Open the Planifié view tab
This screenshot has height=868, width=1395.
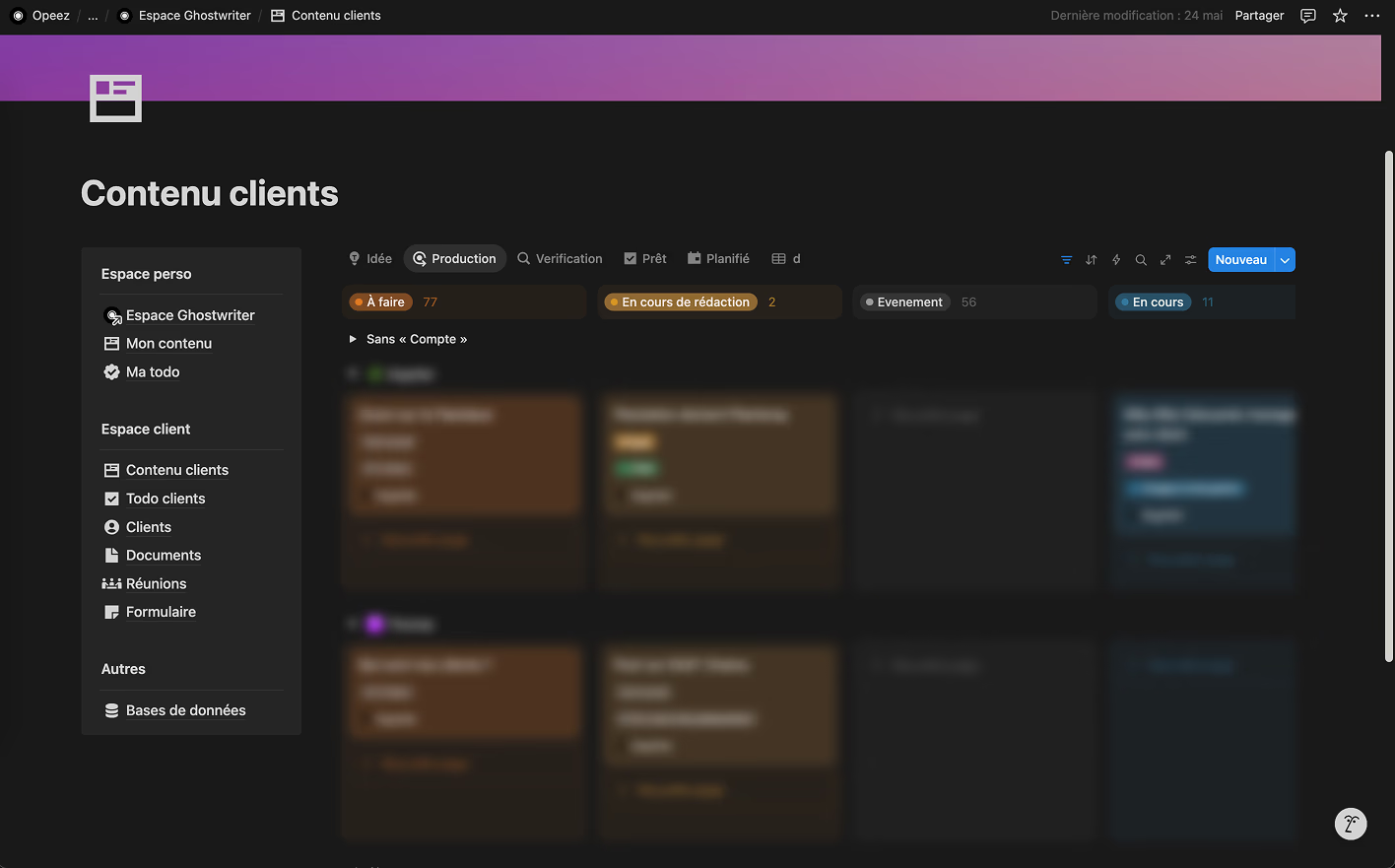pos(718,259)
